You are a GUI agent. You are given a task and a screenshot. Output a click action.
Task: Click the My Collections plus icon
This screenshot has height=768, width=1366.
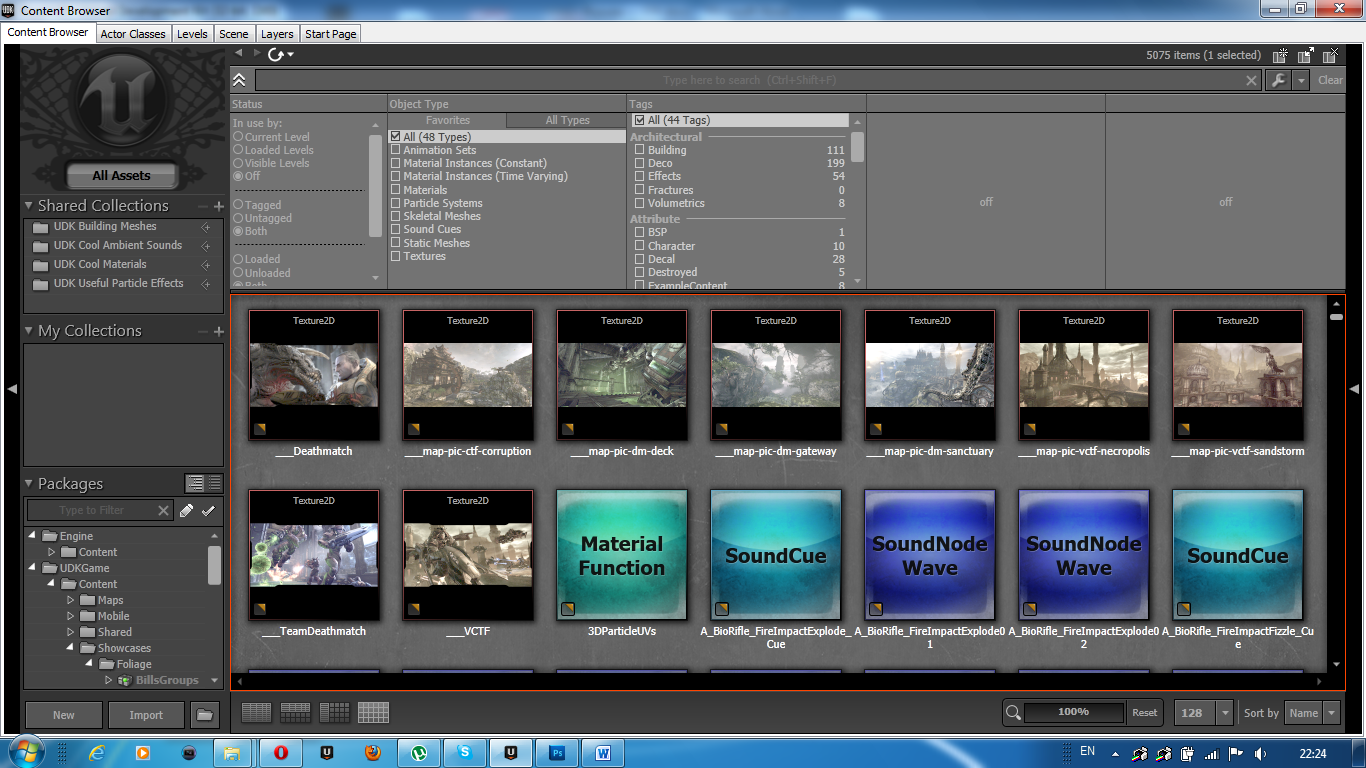coord(218,331)
